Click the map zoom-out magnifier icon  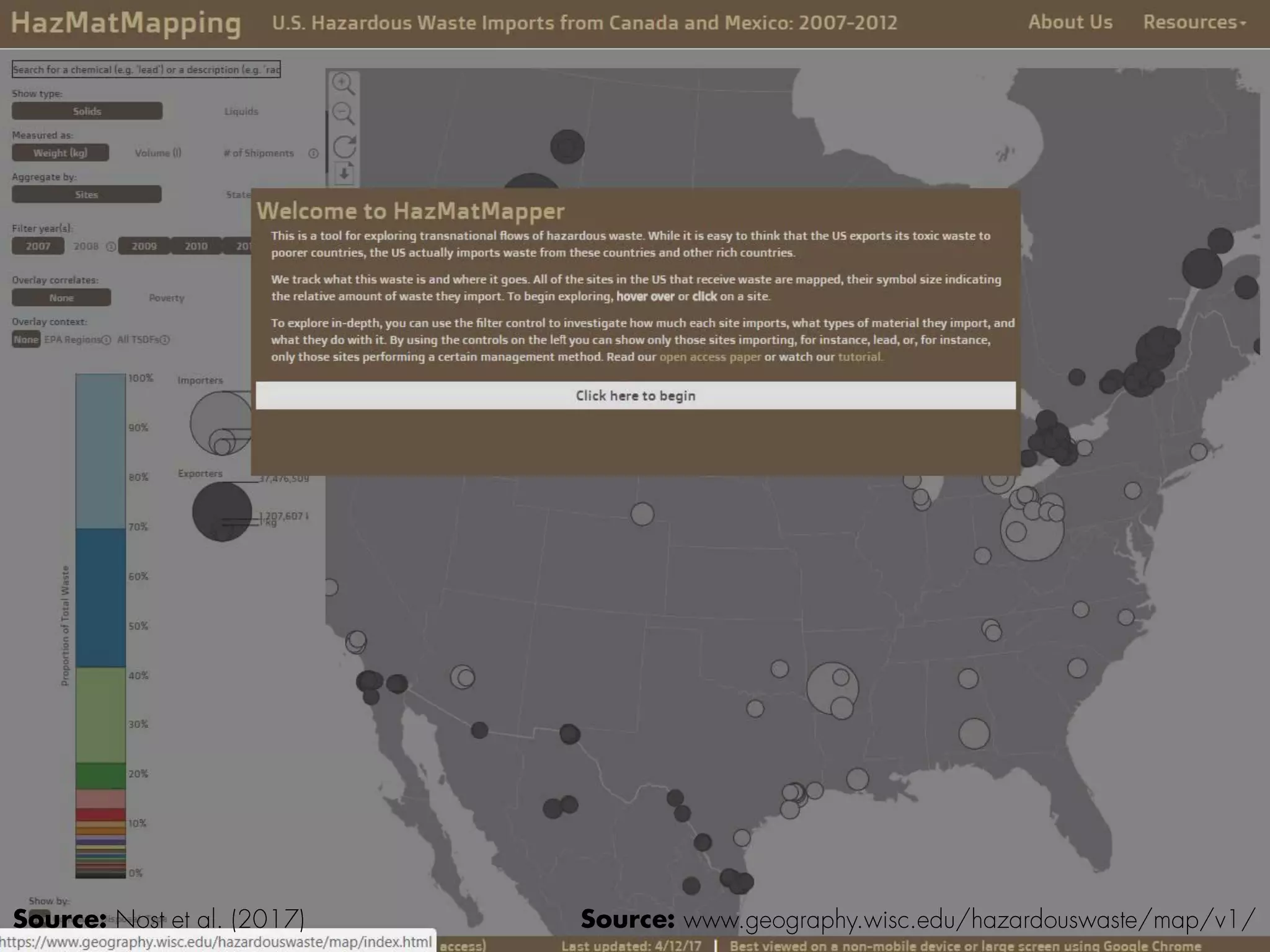click(343, 113)
